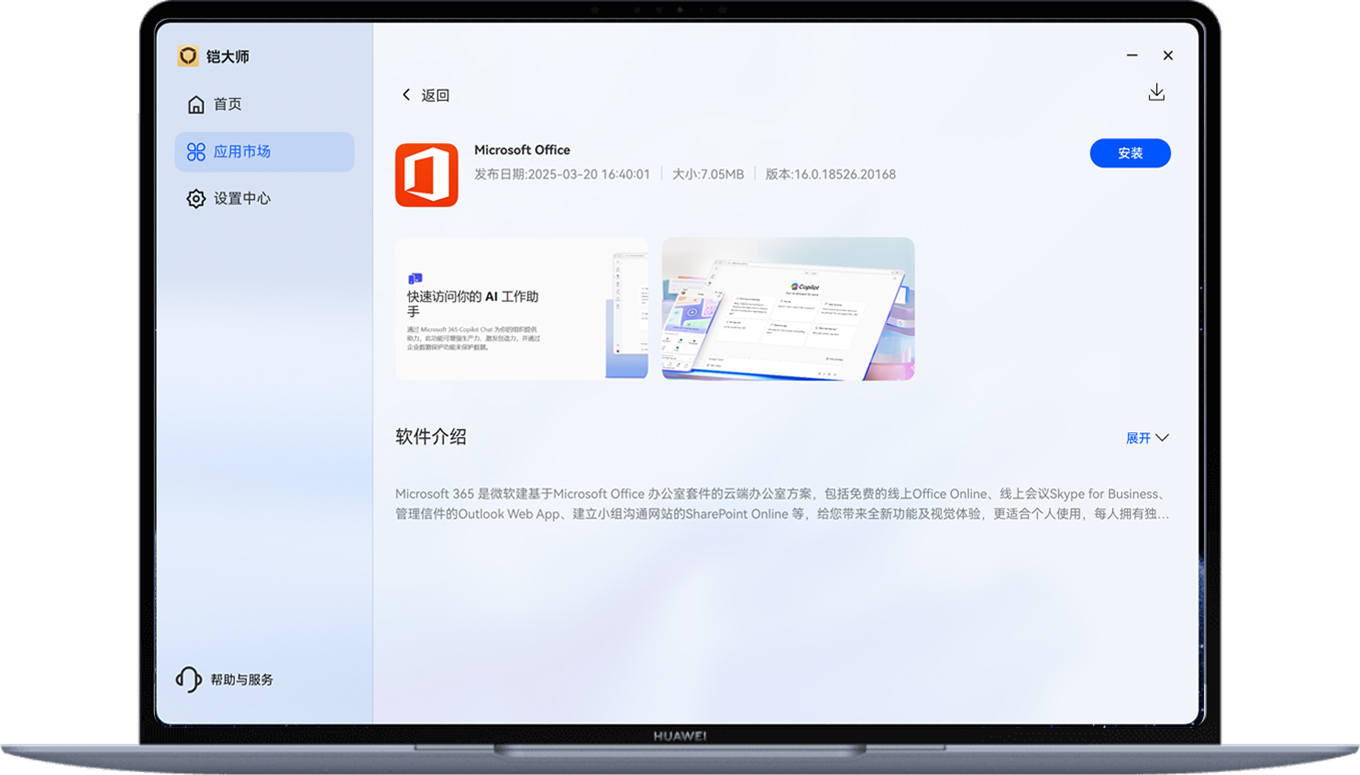Click the 铠大师 shield logo icon
The width and height of the screenshot is (1360, 775).
[x=188, y=56]
